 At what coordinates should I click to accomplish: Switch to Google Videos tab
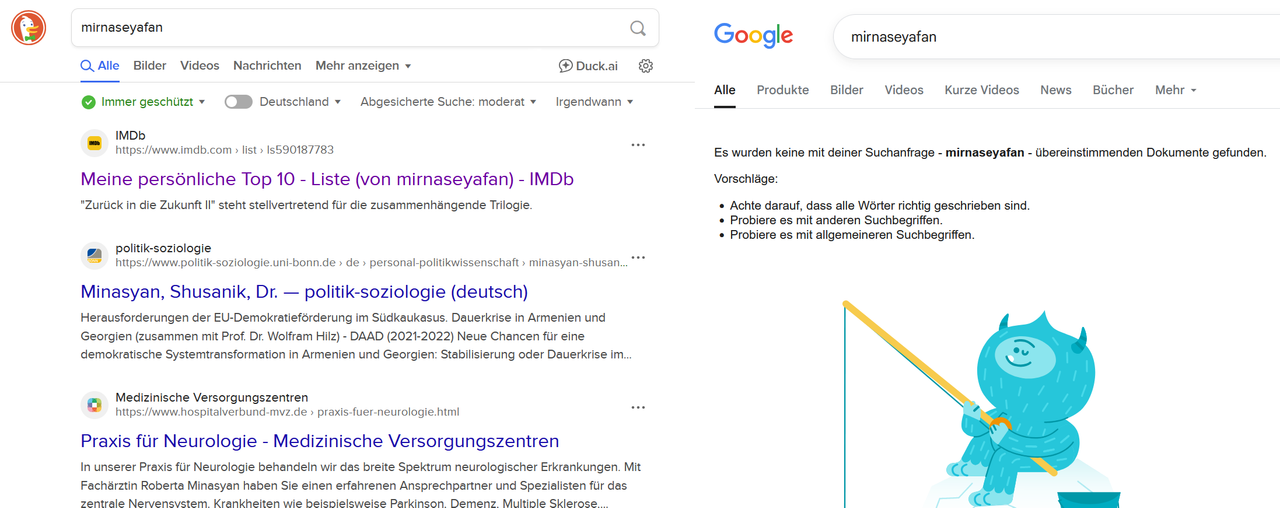904,90
